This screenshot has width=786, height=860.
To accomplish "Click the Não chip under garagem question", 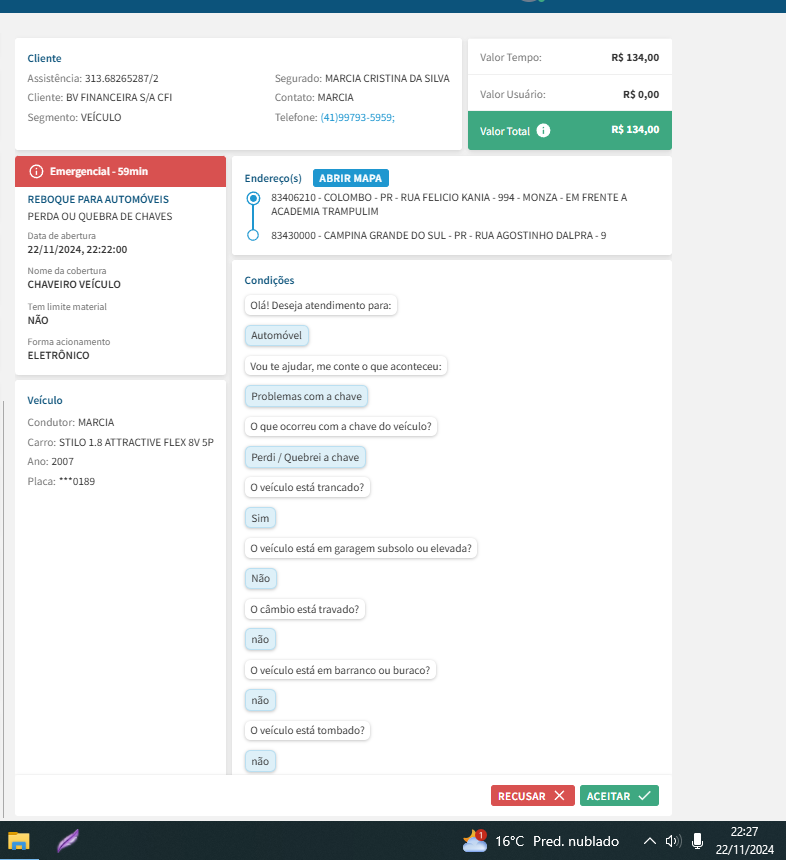I will click(x=261, y=578).
